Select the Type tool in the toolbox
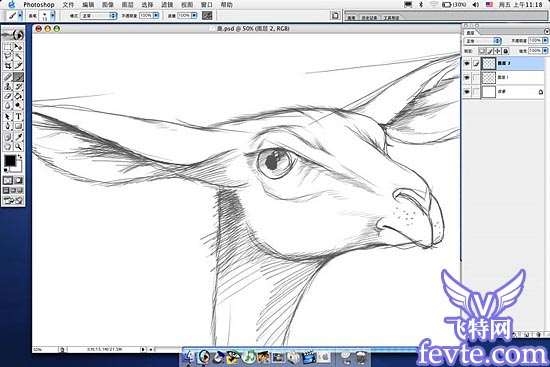The height and width of the screenshot is (367, 550). [x=19, y=116]
